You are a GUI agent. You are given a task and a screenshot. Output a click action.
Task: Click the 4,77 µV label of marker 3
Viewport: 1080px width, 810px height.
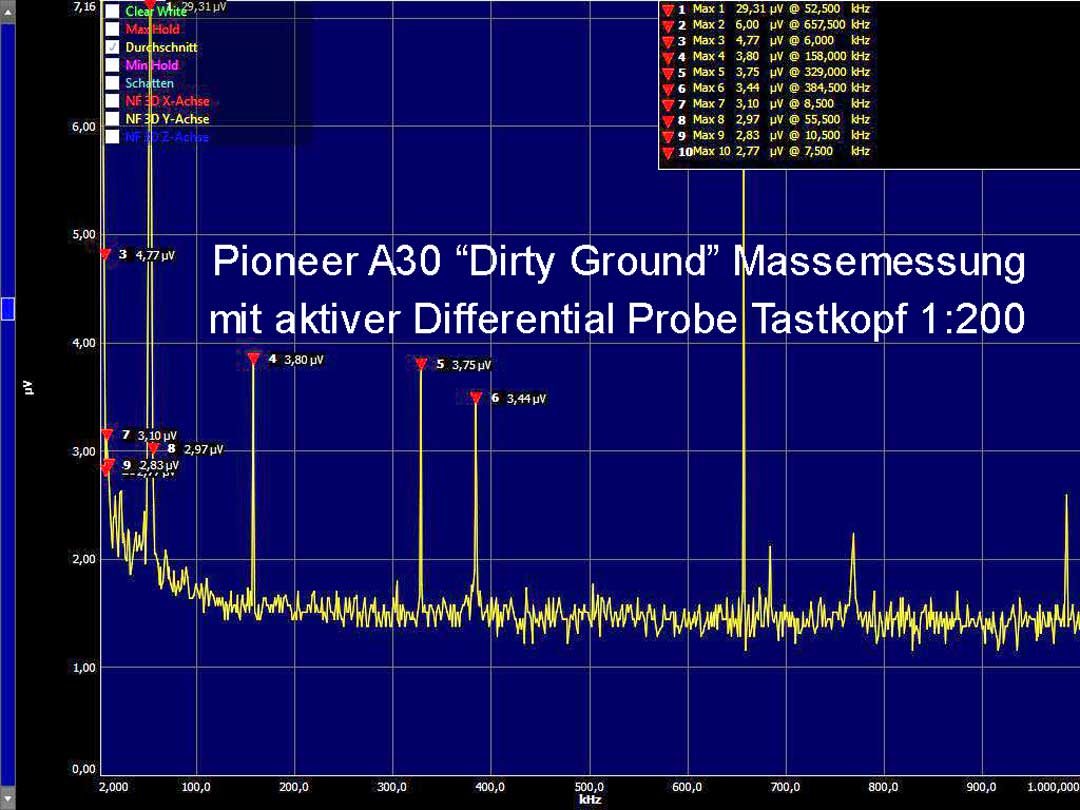click(155, 256)
